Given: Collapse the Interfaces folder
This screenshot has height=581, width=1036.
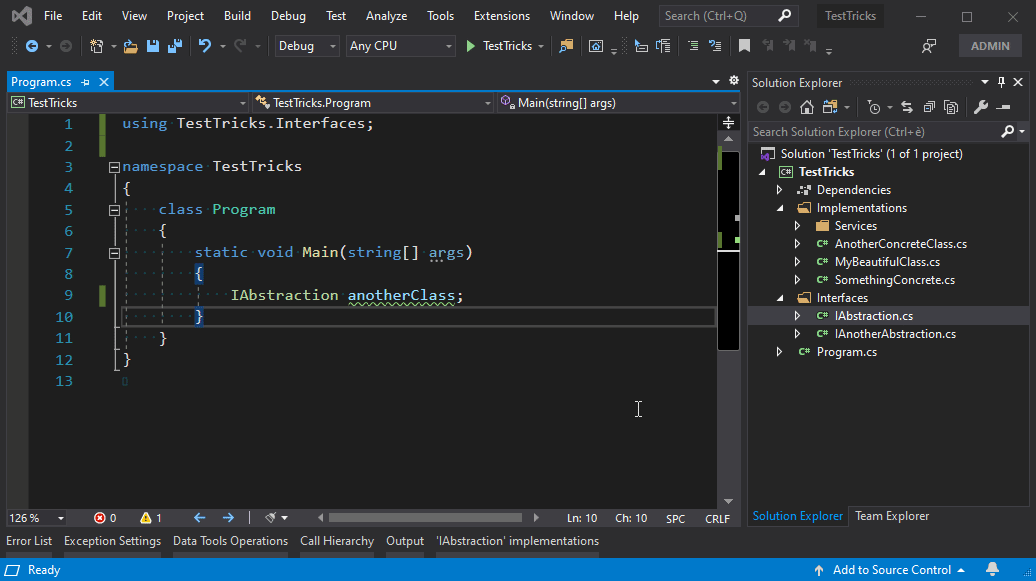Looking at the screenshot, I should [x=780, y=297].
